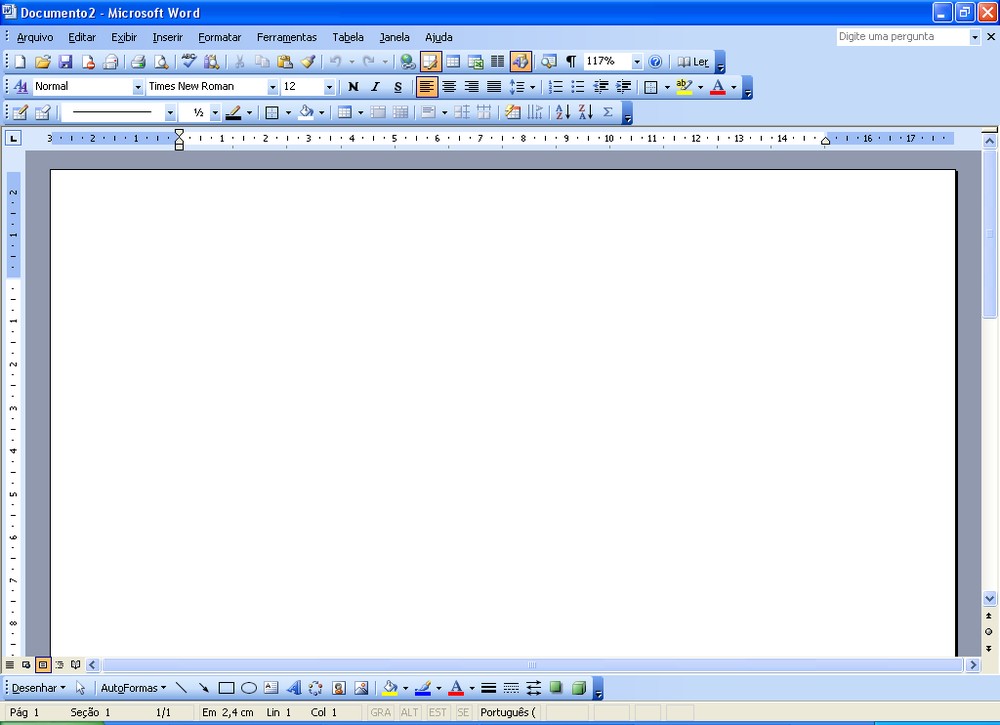1000x725 pixels.
Task: Select the Oval shape tool
Action: point(249,688)
